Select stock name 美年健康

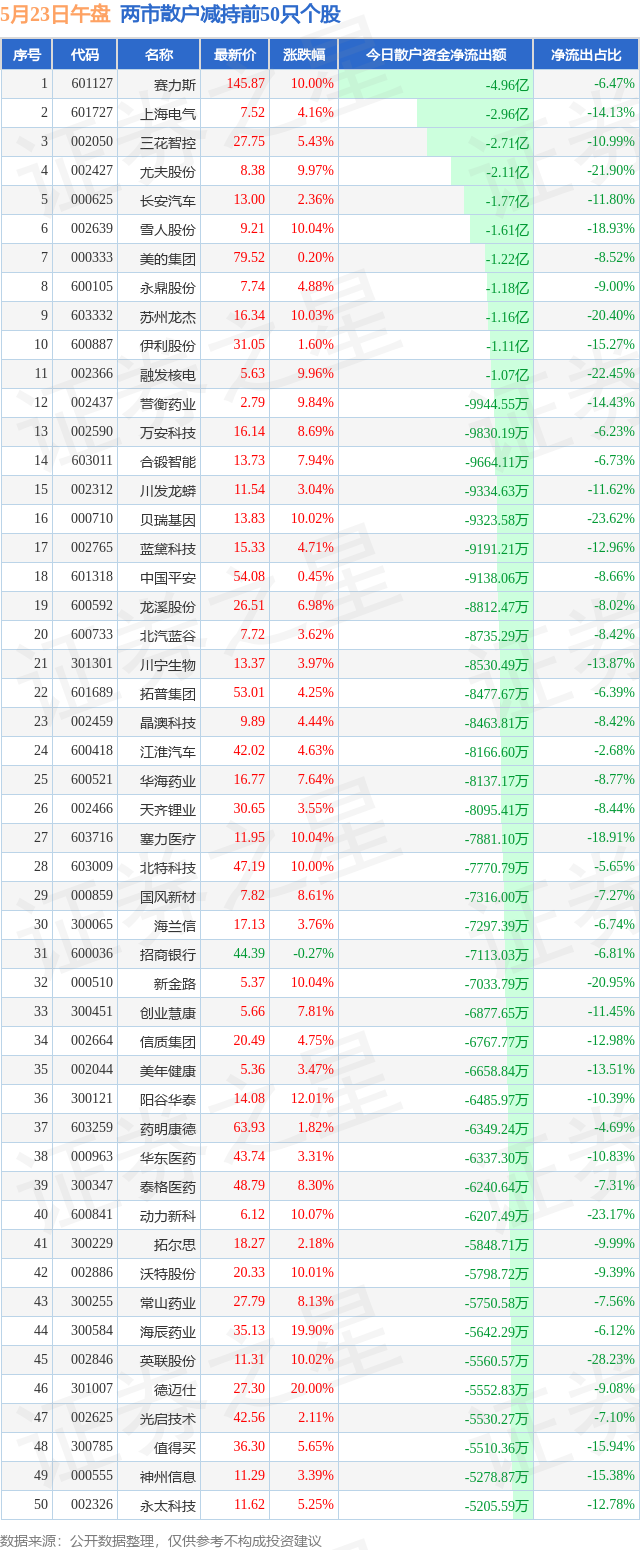tap(169, 1070)
